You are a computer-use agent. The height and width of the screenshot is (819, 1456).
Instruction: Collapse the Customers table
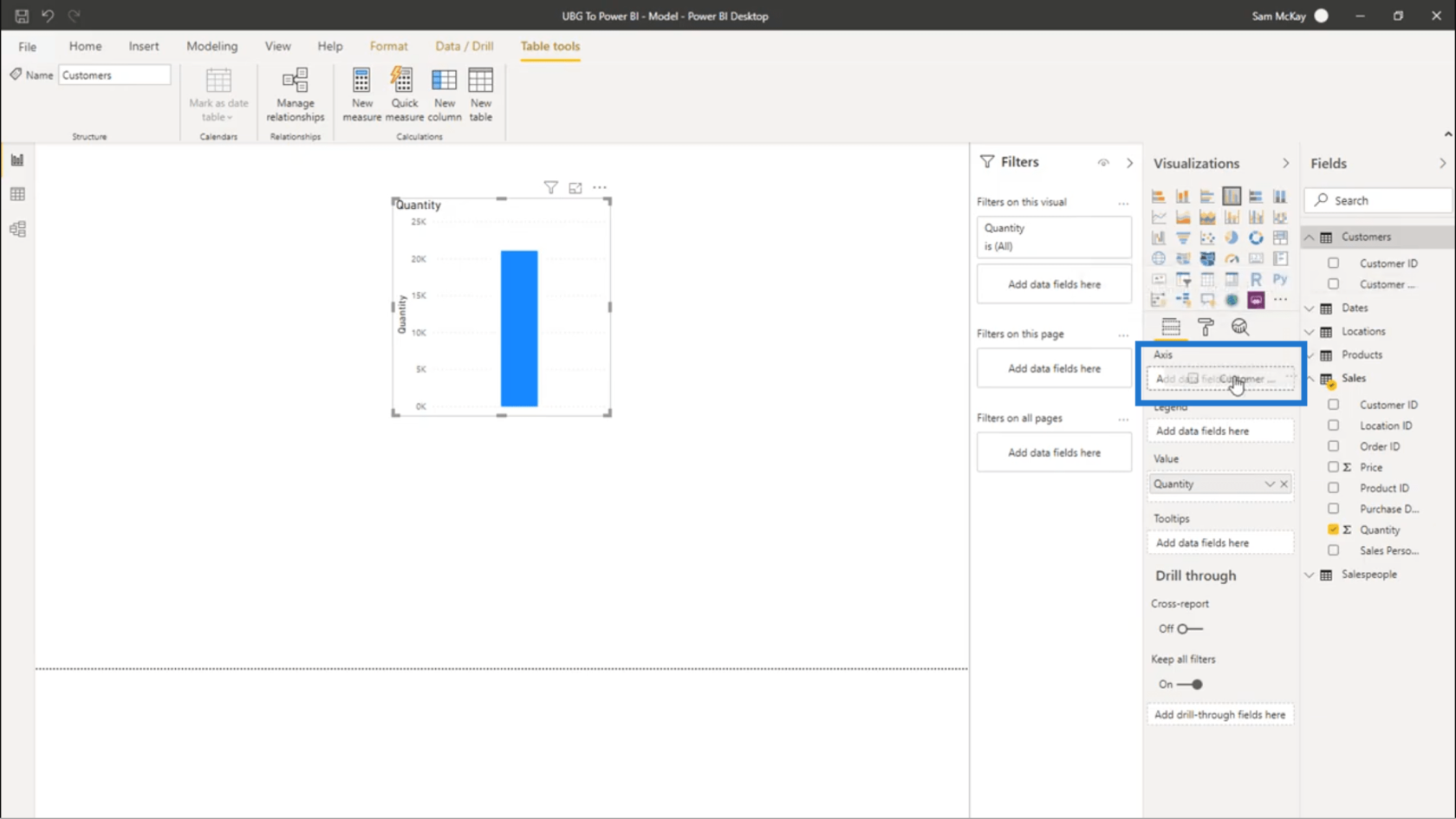1310,237
